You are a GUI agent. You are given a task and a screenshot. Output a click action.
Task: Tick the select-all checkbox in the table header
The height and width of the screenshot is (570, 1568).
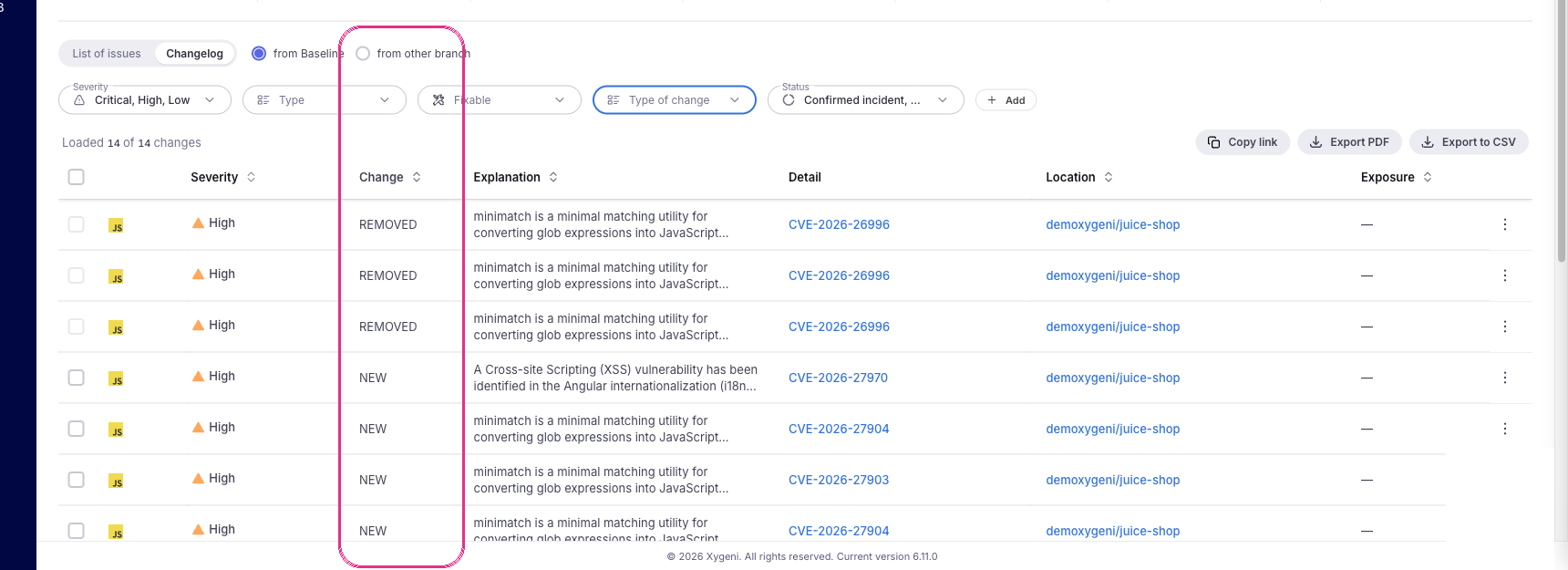77,177
